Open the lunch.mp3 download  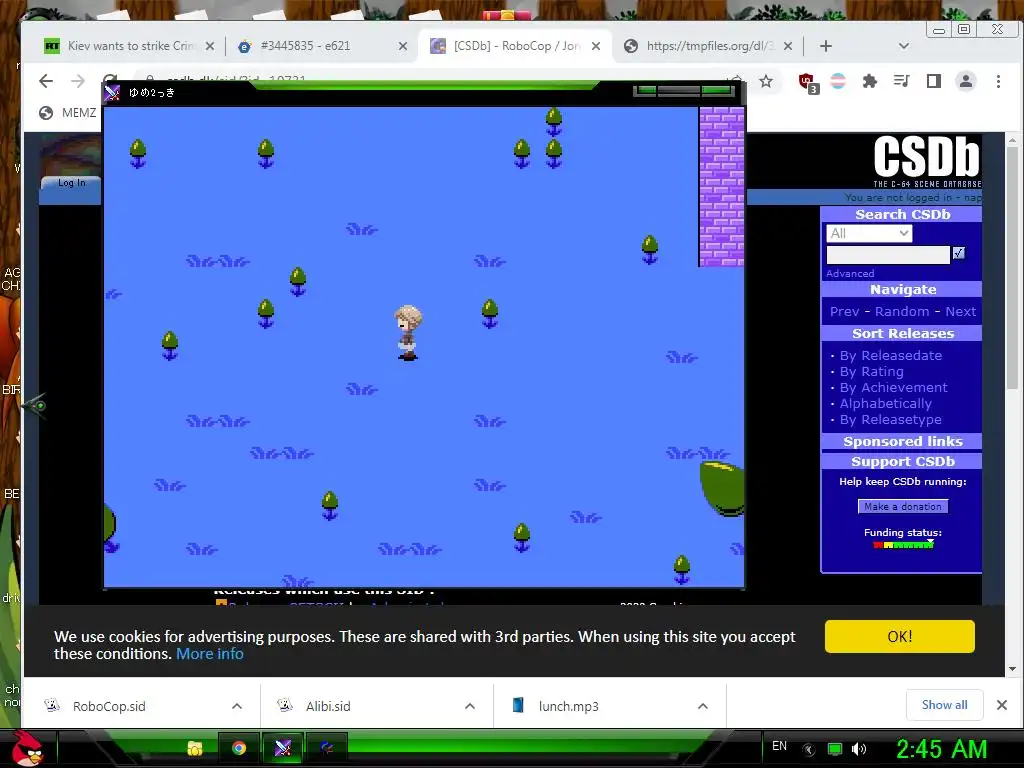(568, 706)
